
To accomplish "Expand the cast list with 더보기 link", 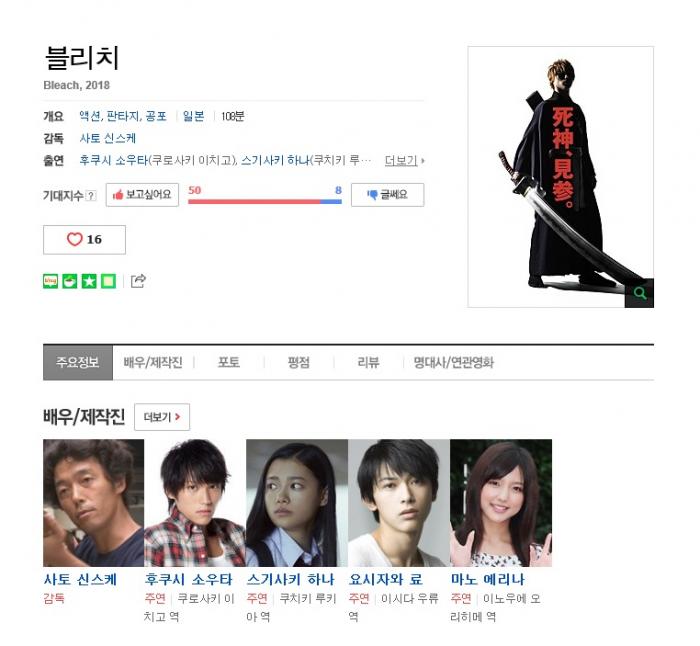I will [404, 160].
